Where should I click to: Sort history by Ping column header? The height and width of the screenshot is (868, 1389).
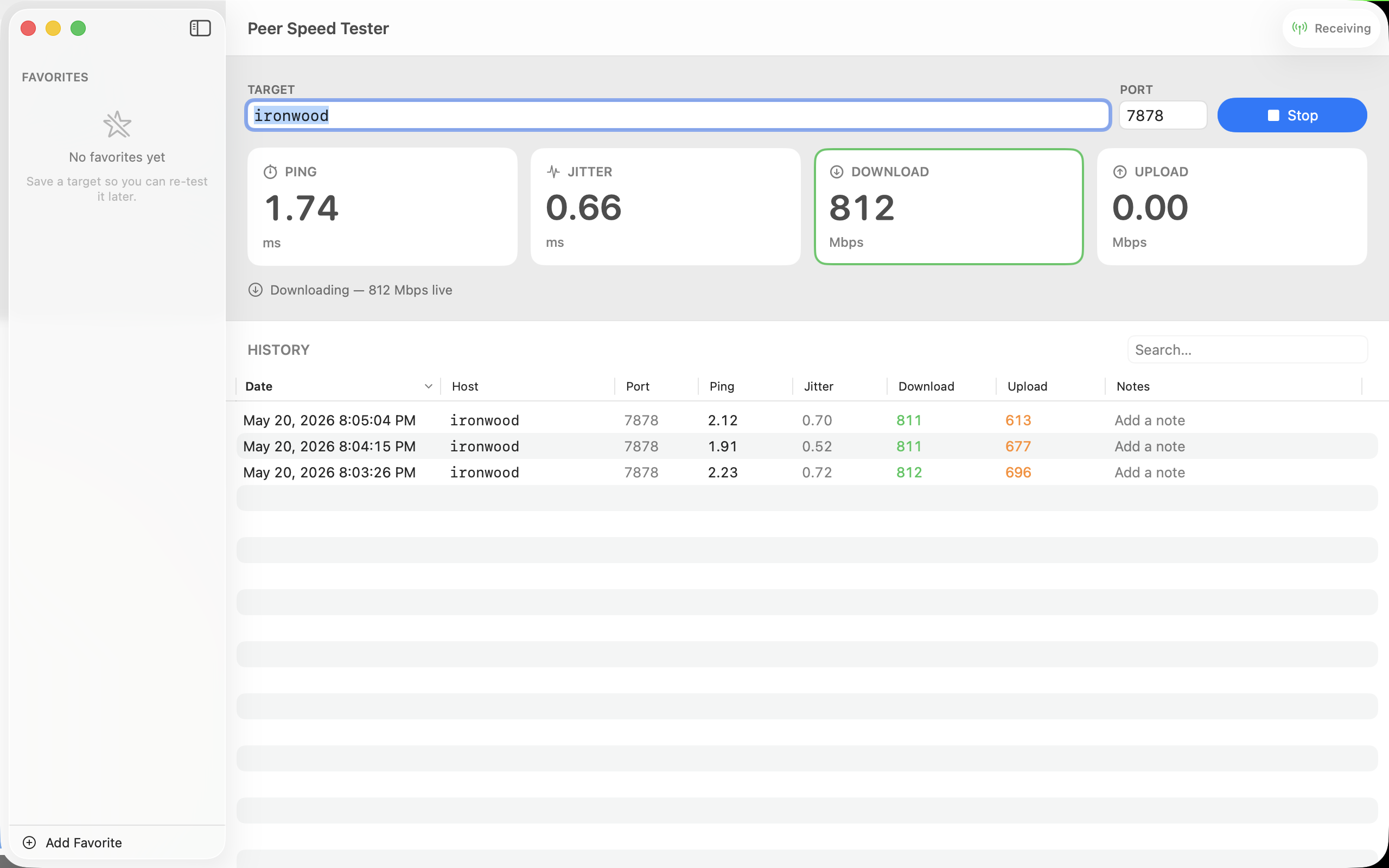coord(746,386)
